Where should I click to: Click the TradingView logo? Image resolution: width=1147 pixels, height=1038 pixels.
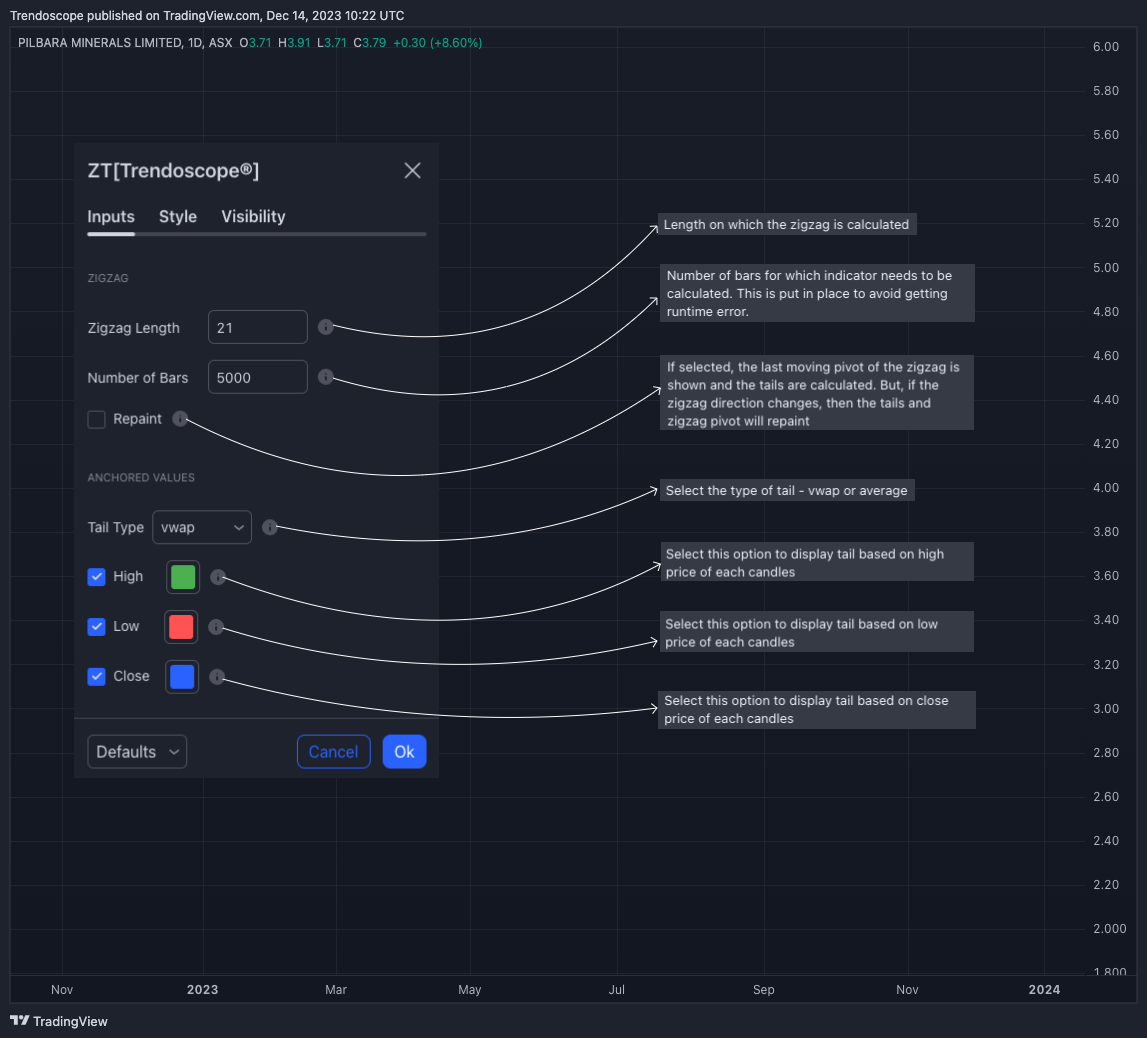pyautogui.click(x=59, y=1021)
